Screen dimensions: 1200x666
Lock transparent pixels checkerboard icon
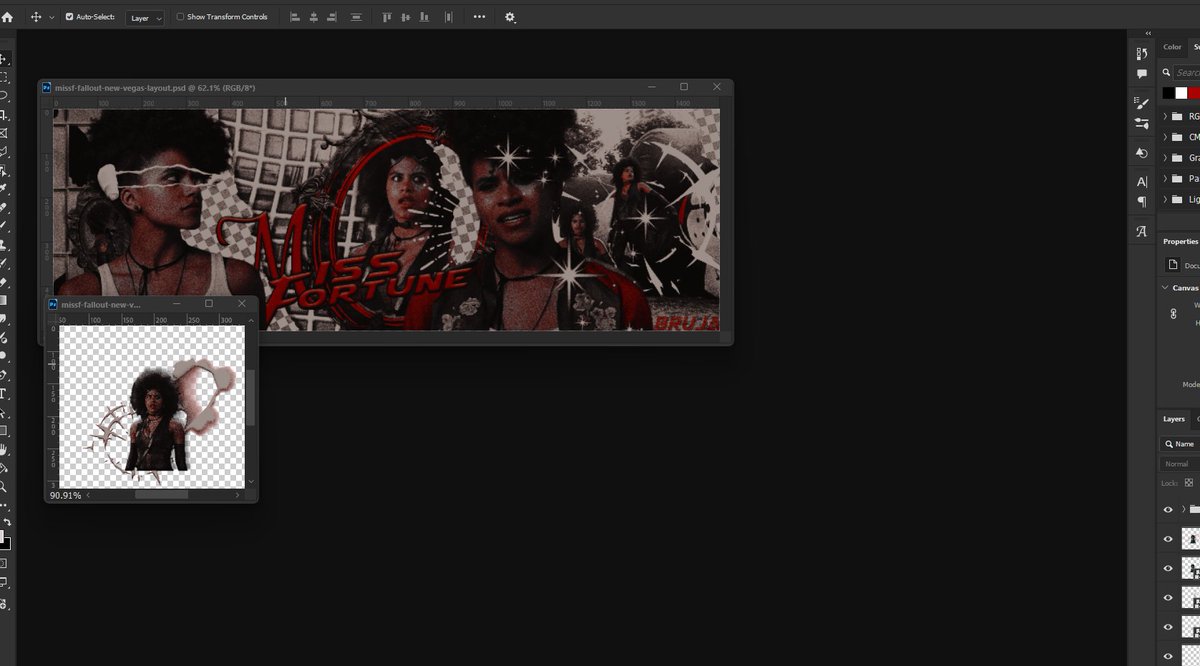point(1189,482)
